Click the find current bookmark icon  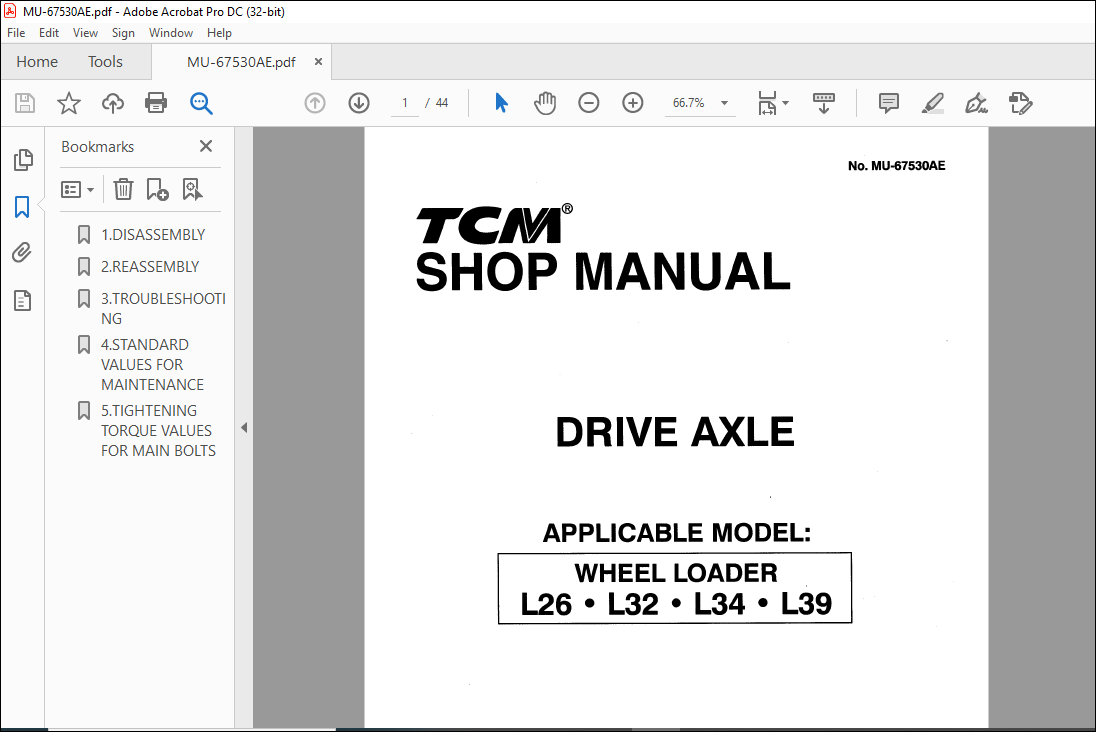[192, 189]
